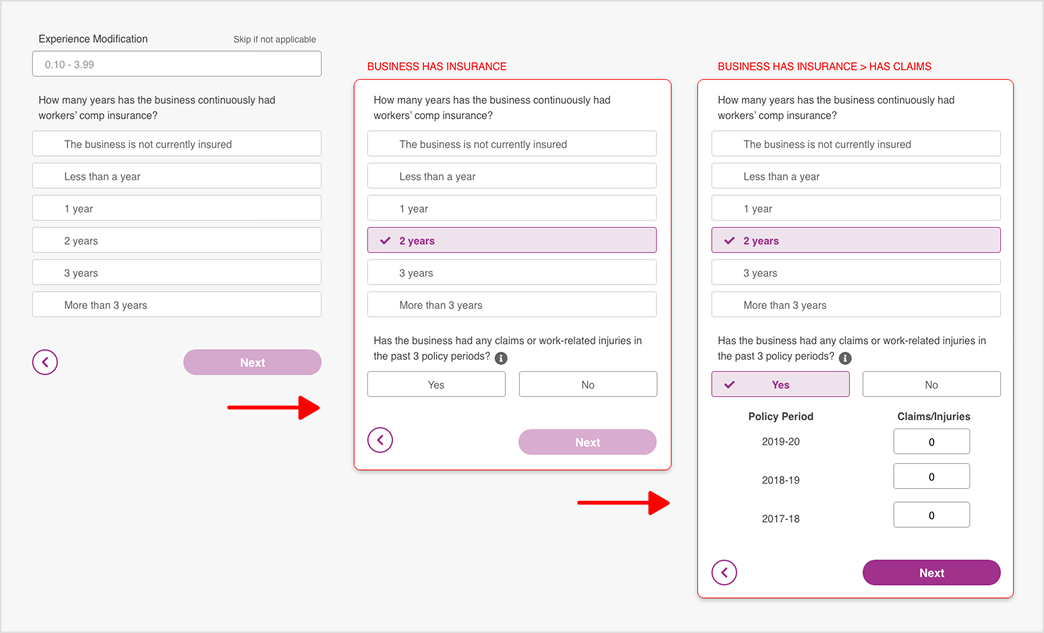Select 'The business is not currently insured' in left form

pos(177,144)
